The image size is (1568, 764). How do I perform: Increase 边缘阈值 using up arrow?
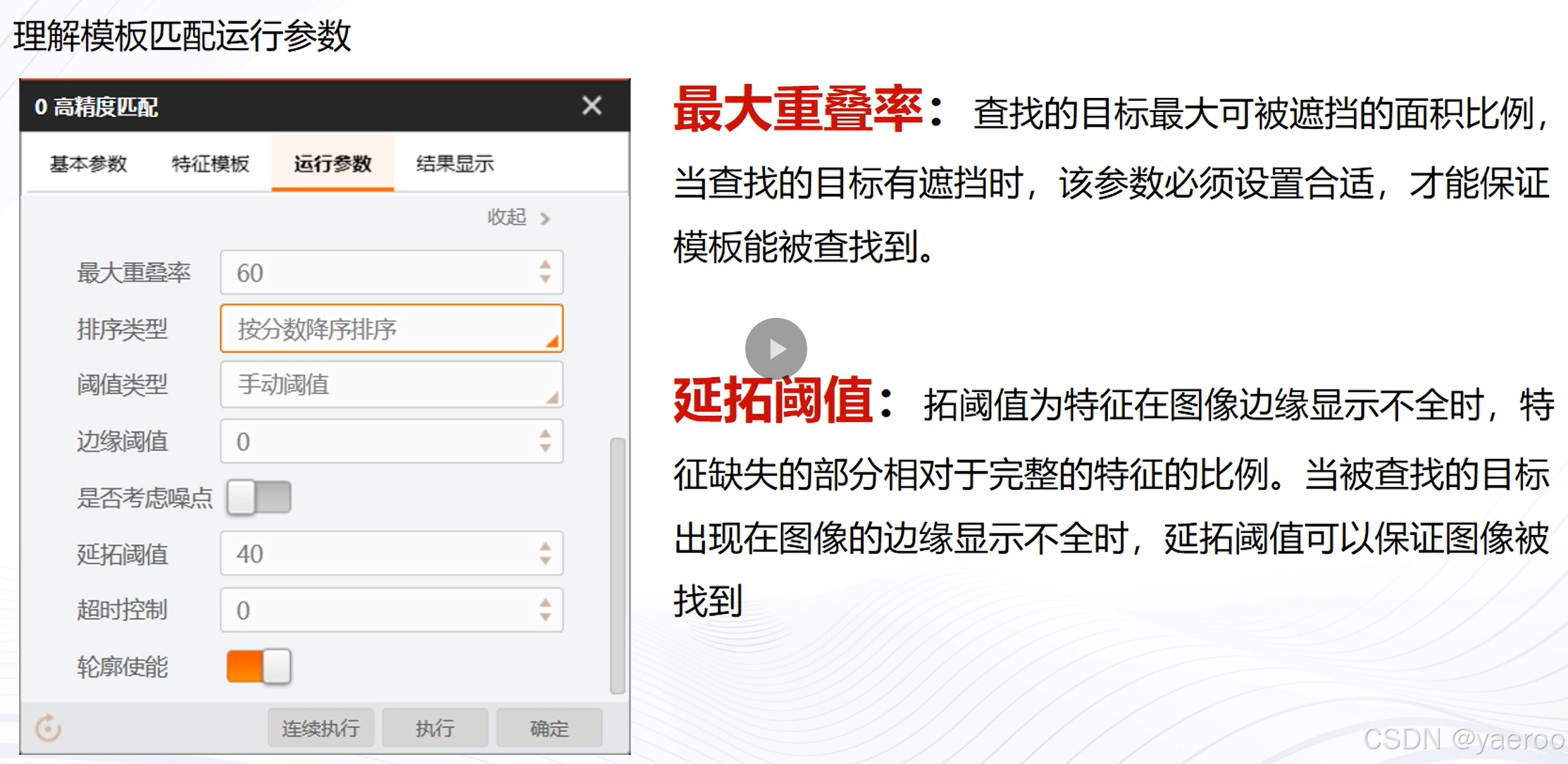545,433
